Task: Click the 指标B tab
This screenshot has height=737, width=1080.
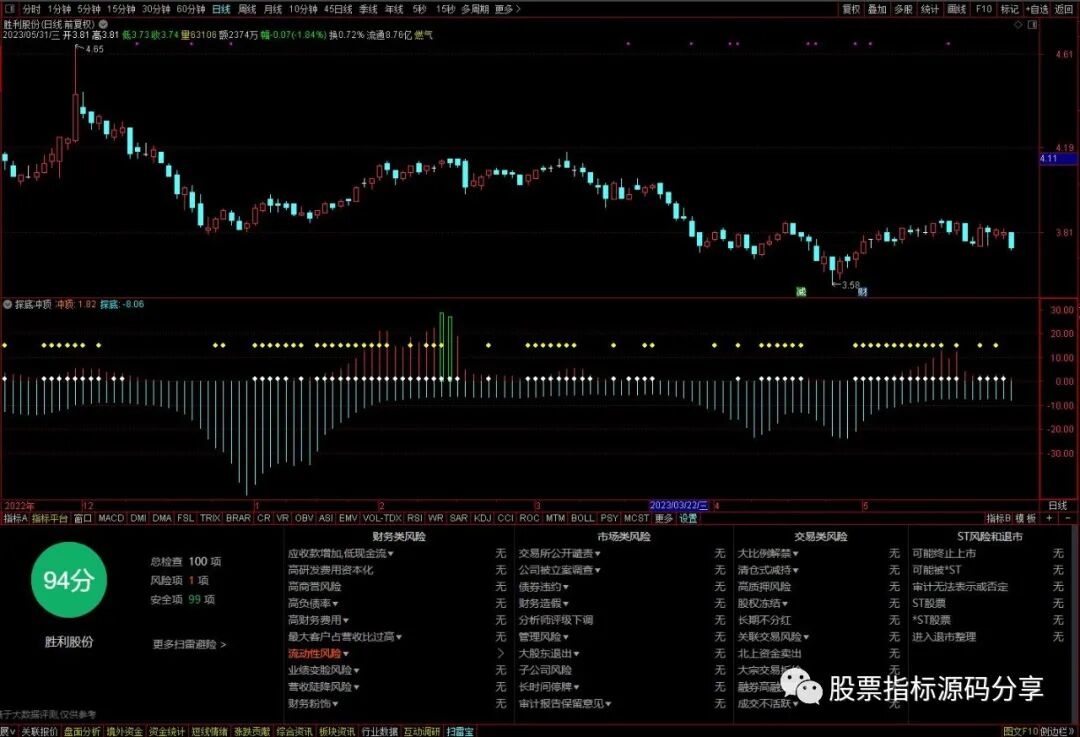Action: click(998, 518)
